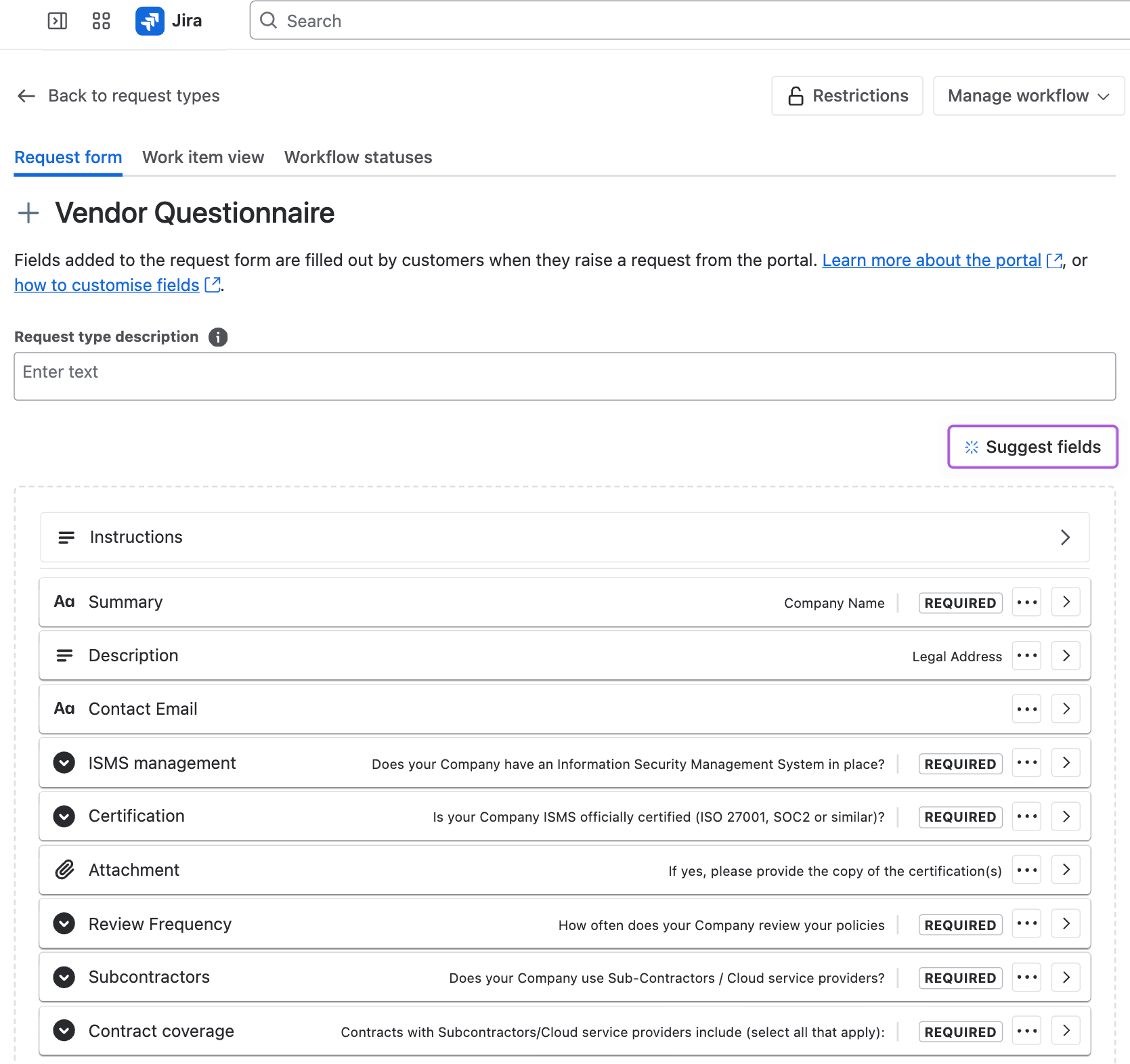The image size is (1130, 1064).
Task: Open the Manage workflow dropdown
Action: click(x=1028, y=96)
